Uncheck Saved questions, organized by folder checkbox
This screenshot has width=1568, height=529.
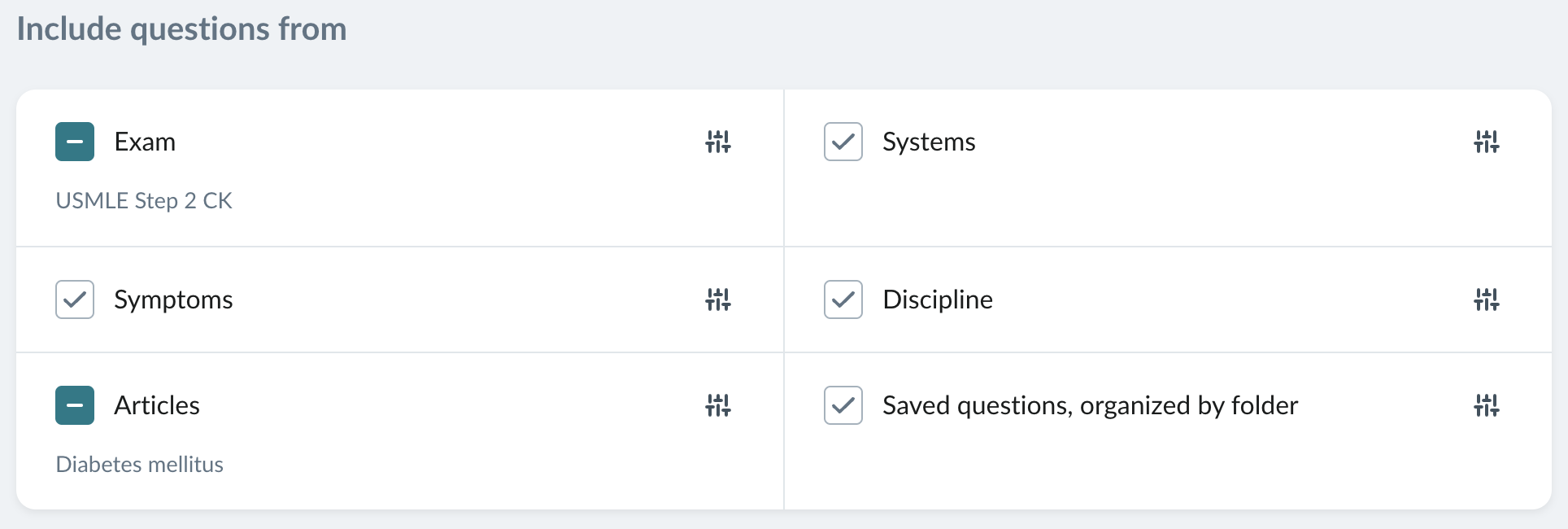[x=843, y=405]
